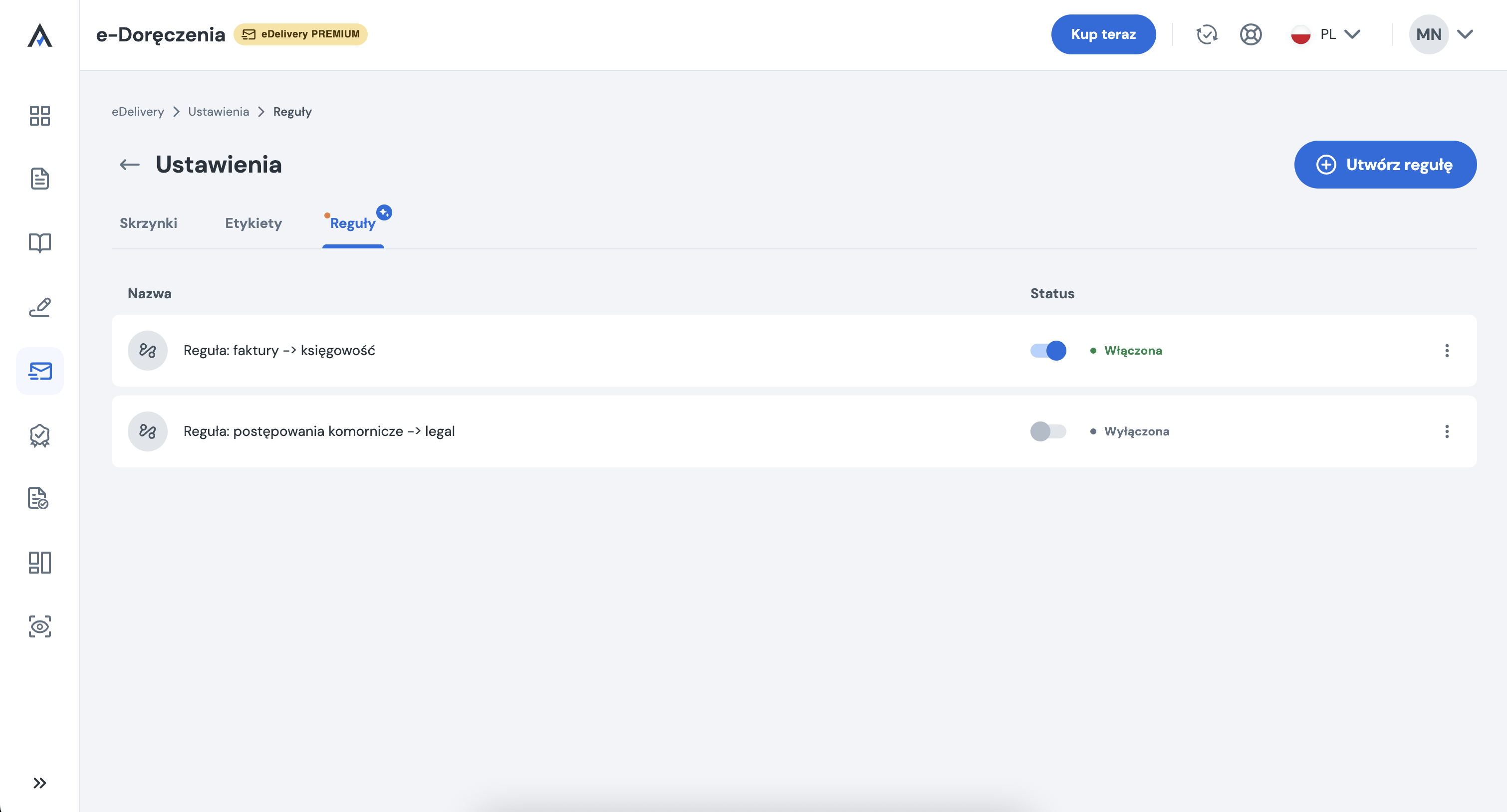
Task: Open the PL language dropdown
Action: [x=1326, y=34]
